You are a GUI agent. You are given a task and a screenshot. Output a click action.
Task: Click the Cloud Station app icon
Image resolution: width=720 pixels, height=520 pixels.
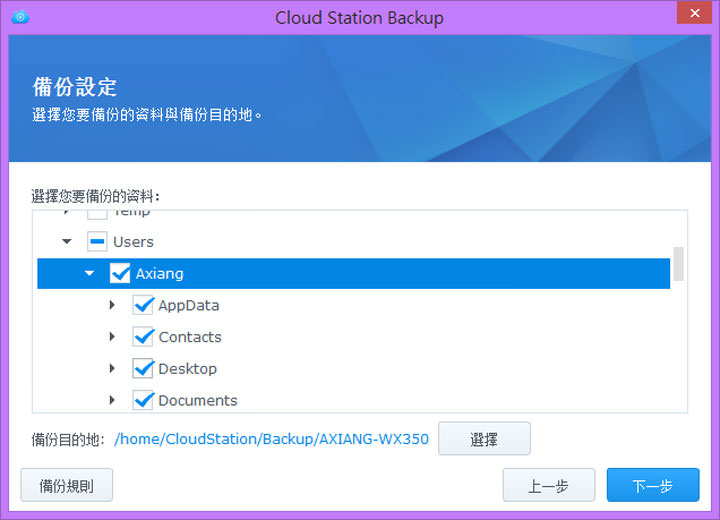coord(22,17)
